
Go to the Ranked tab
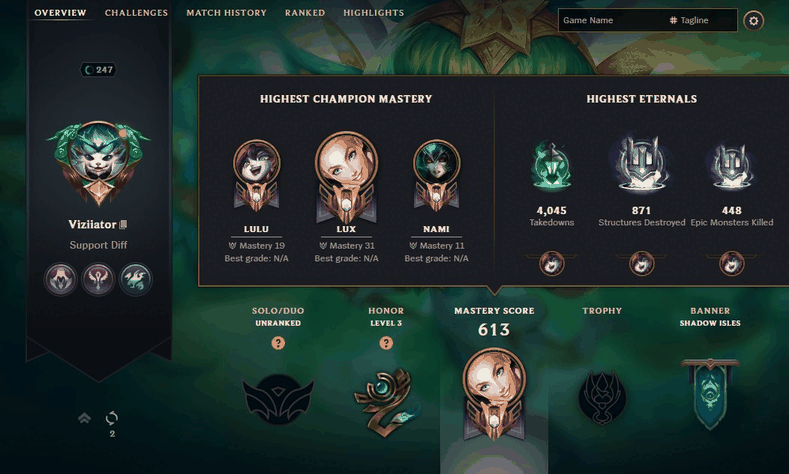(305, 13)
